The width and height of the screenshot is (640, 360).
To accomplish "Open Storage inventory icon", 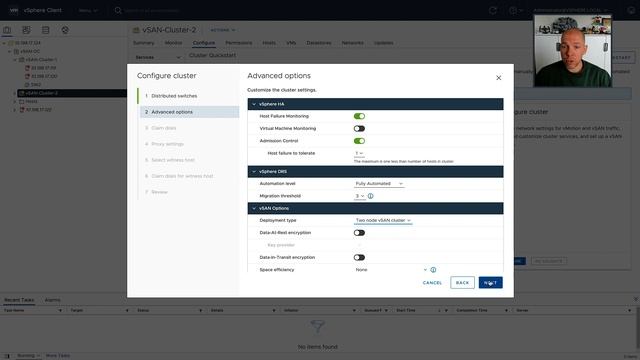I will [45, 30].
